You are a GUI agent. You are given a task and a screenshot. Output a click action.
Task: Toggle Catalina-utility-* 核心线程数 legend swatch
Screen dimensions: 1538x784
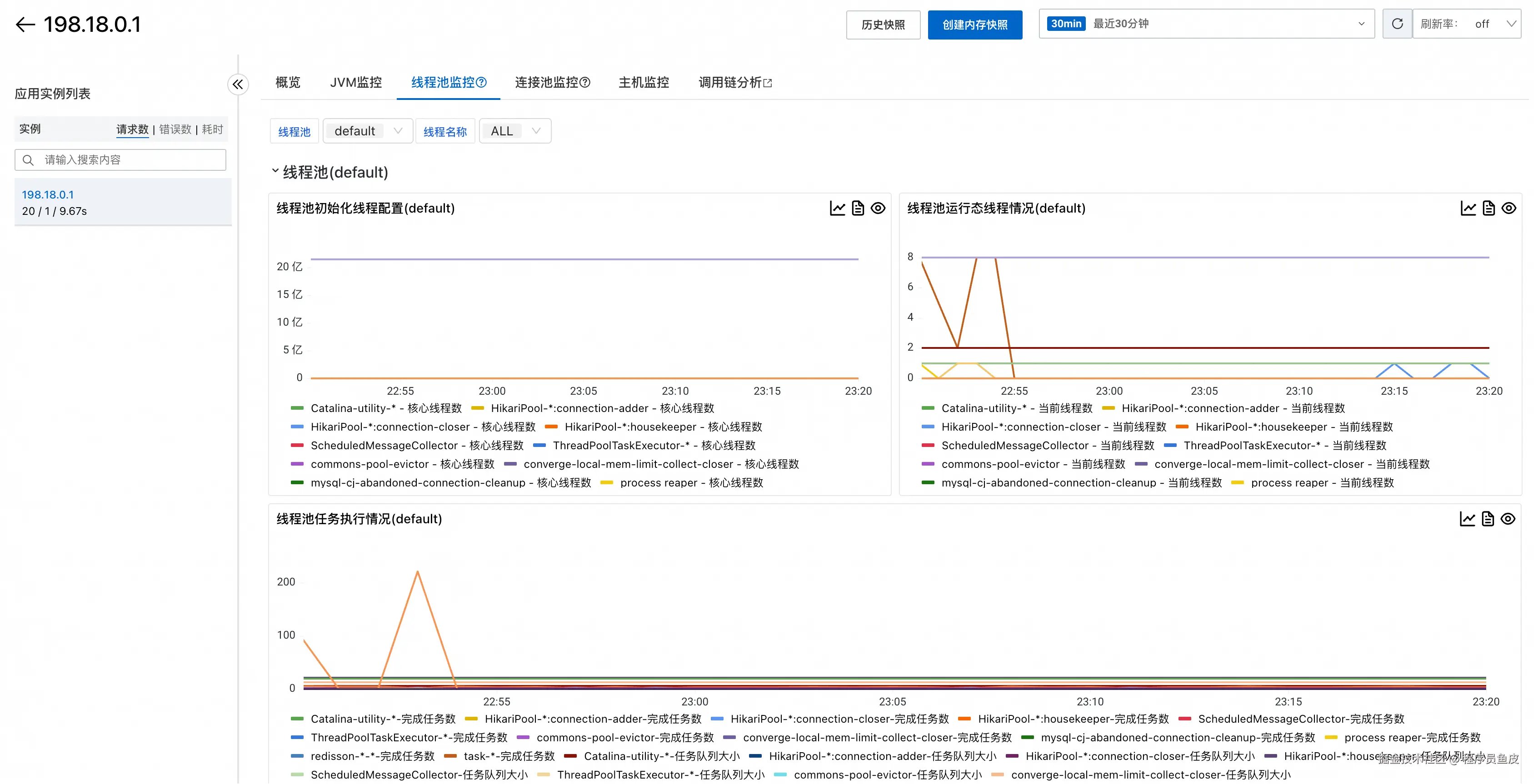297,409
